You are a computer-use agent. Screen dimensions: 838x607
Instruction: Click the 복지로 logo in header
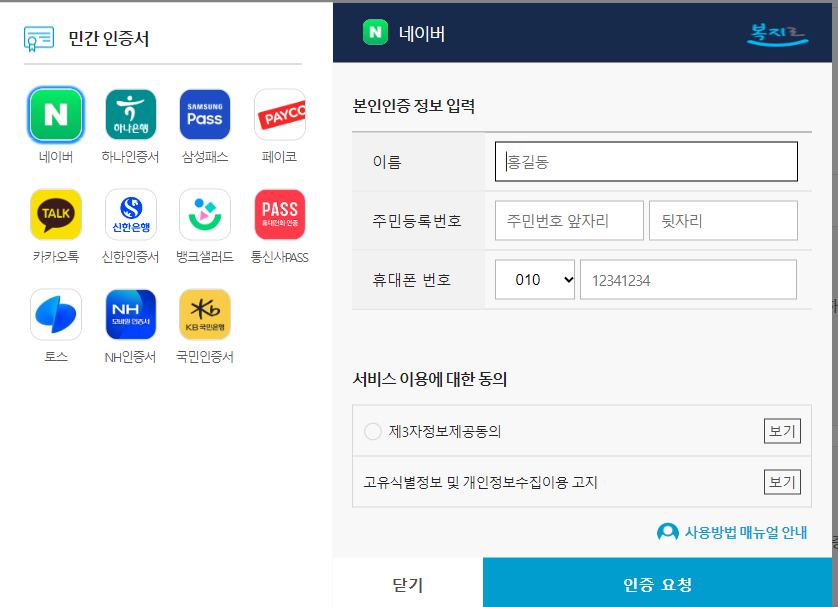point(778,35)
